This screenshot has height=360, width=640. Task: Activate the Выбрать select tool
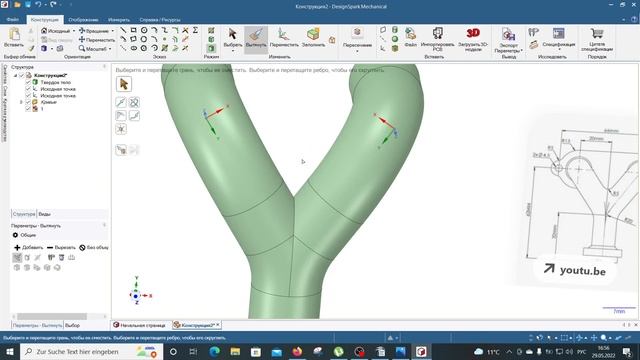coord(233,38)
